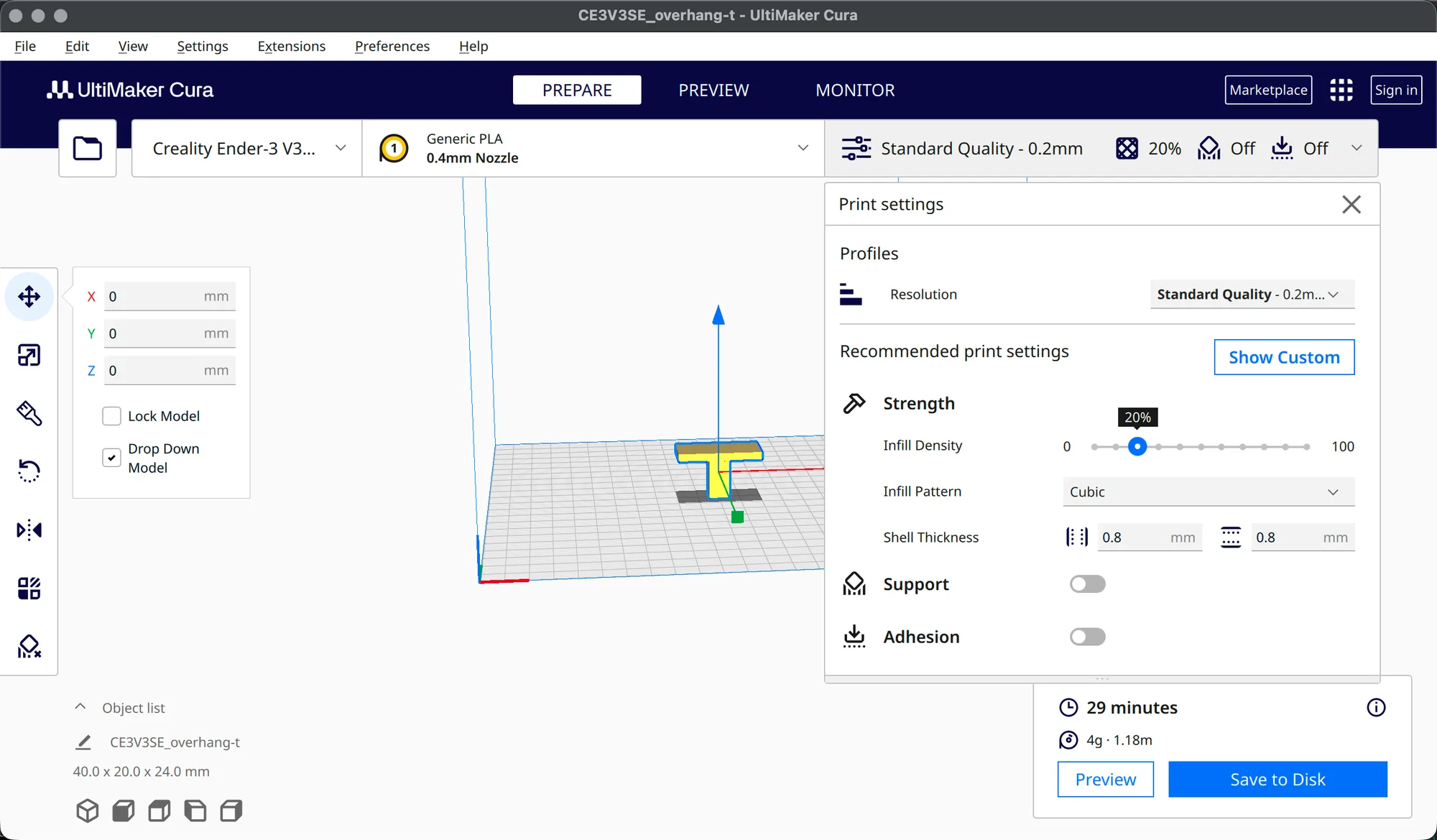
Task: Expand the Generic PLA material dropdown
Action: [593, 148]
